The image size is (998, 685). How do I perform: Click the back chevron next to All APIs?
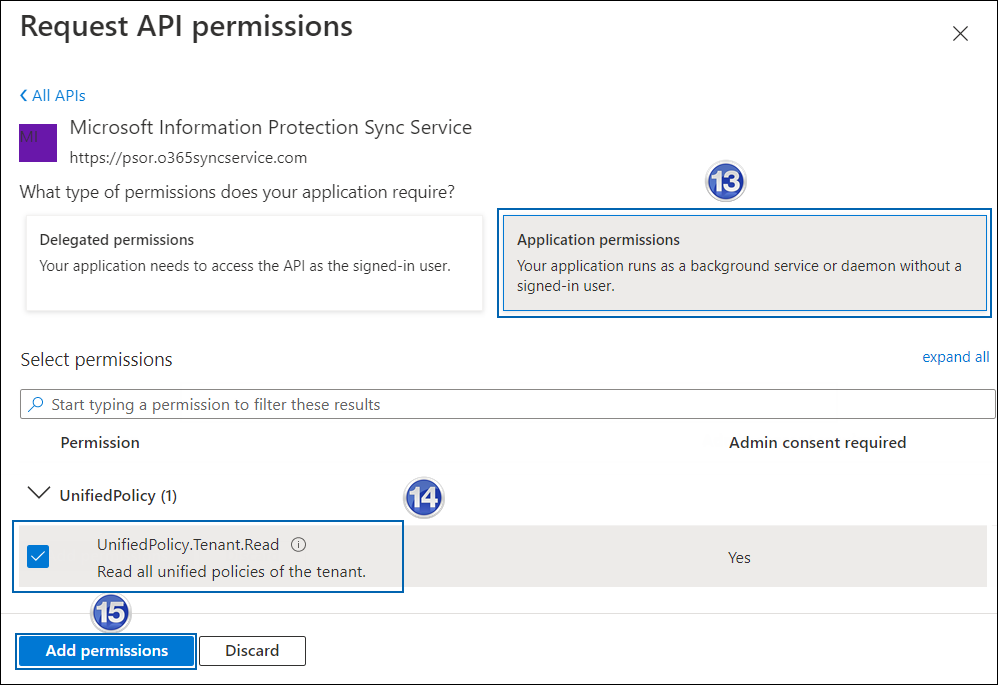[22, 95]
